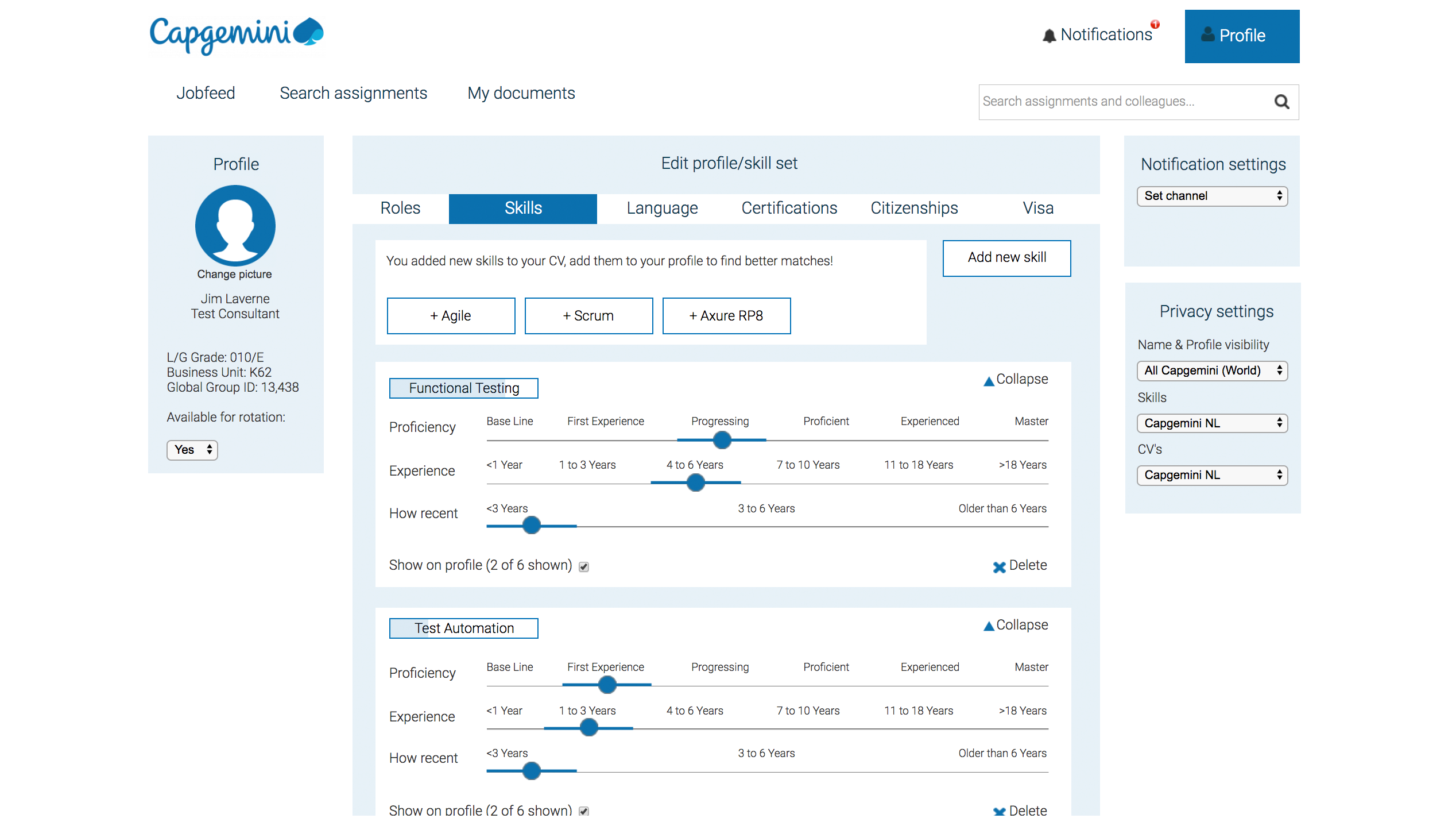Switch to the Certifications tab
Image resolution: width=1456 pixels, height=826 pixels.
tap(789, 208)
